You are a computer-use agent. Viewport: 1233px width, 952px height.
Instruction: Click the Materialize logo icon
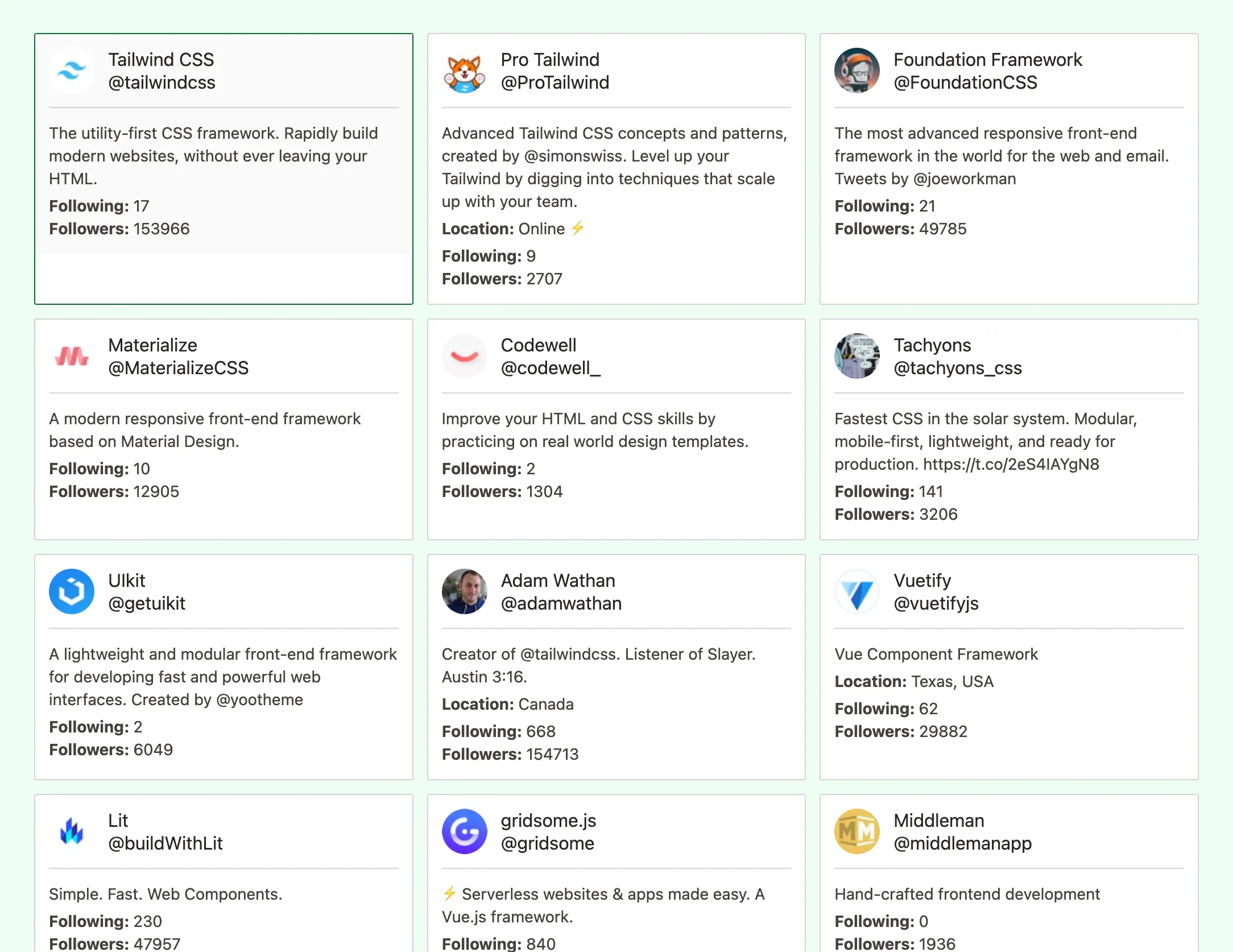click(72, 356)
